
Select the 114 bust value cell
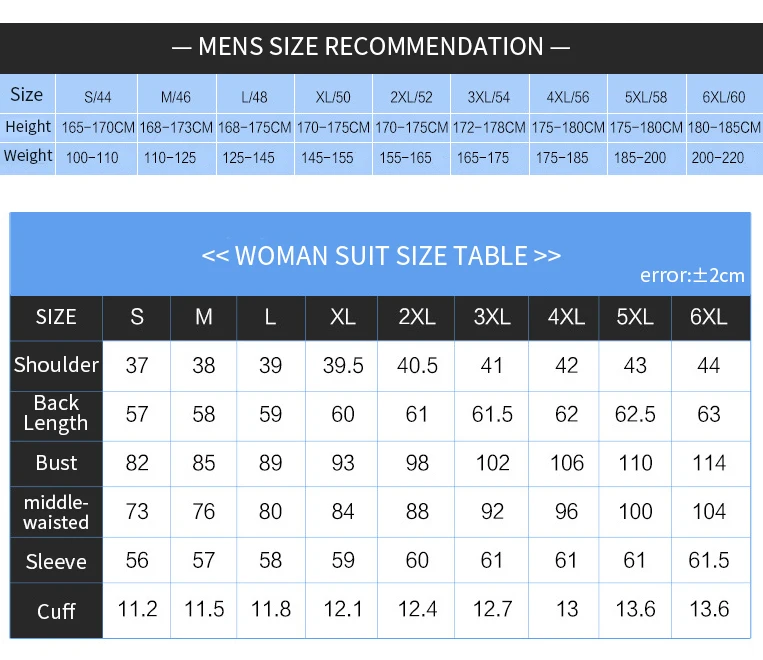(709, 463)
